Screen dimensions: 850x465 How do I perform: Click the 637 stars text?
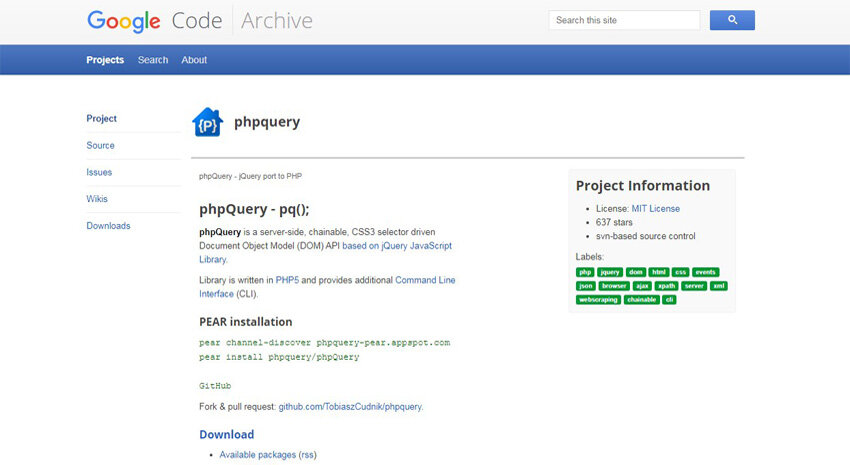pyautogui.click(x=614, y=222)
